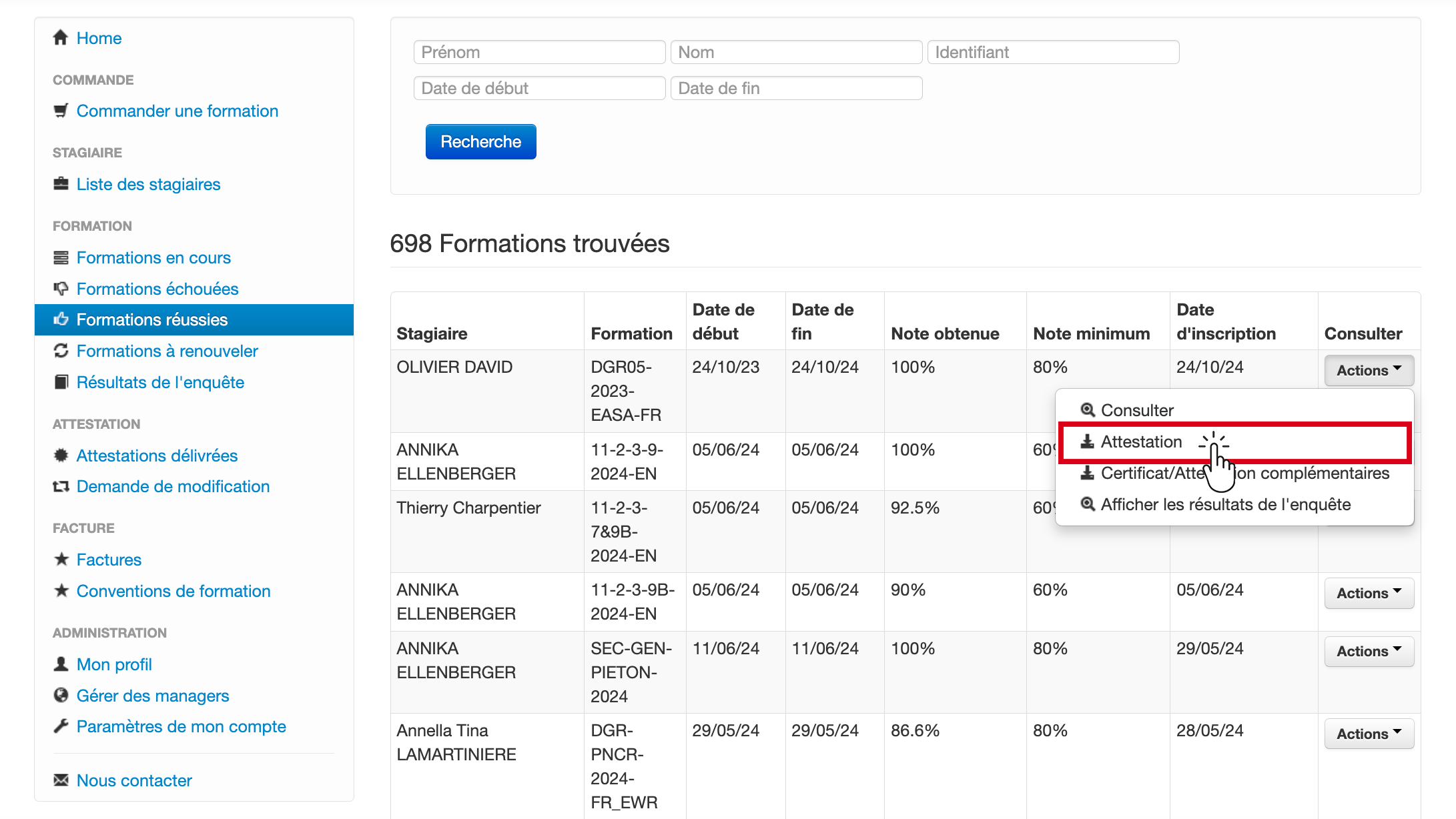Focus the Nom input field
1456x819 pixels.
click(x=796, y=52)
